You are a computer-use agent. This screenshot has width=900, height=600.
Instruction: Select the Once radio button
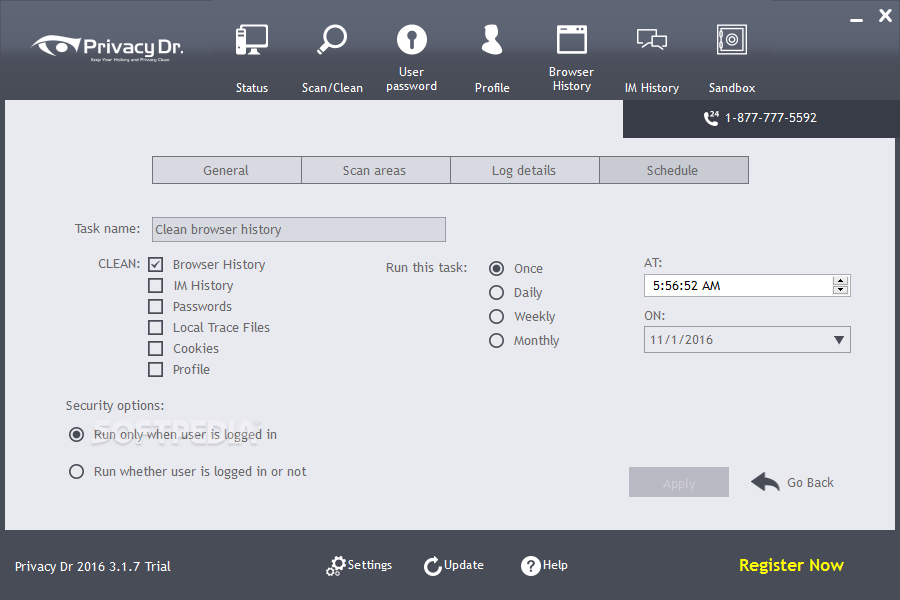(x=496, y=268)
